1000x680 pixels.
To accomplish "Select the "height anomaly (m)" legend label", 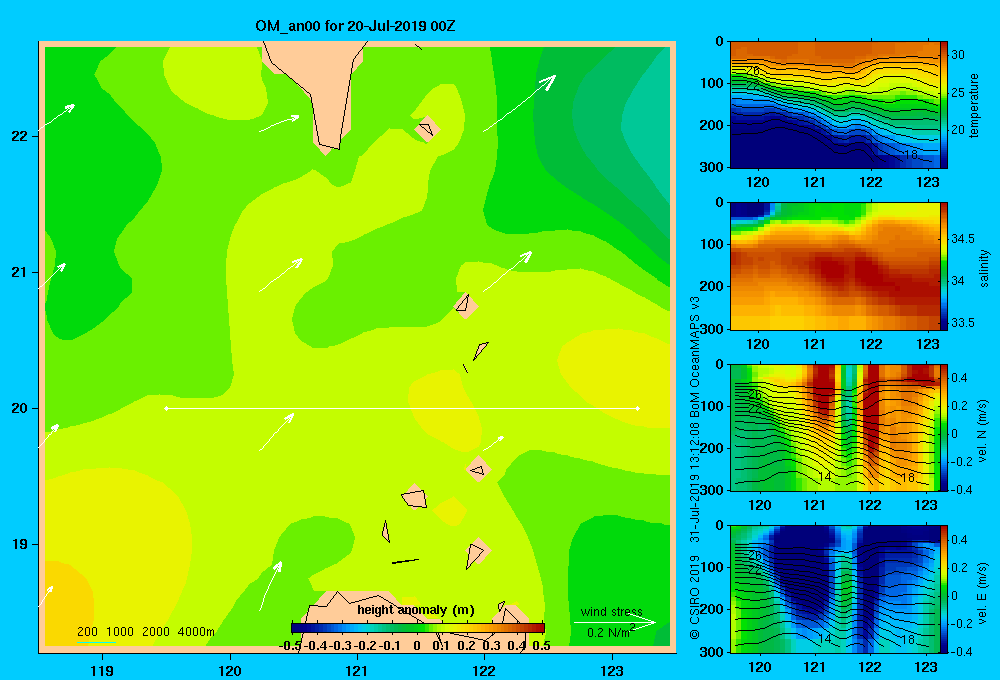I will (416, 610).
